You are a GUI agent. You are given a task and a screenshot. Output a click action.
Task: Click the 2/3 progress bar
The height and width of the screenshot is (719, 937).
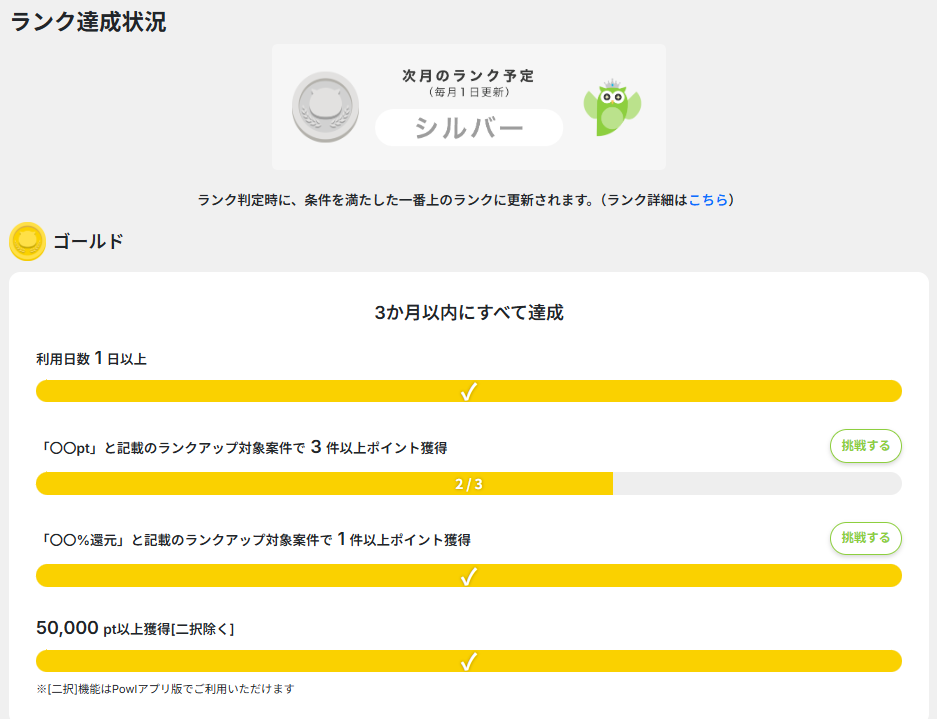click(467, 483)
